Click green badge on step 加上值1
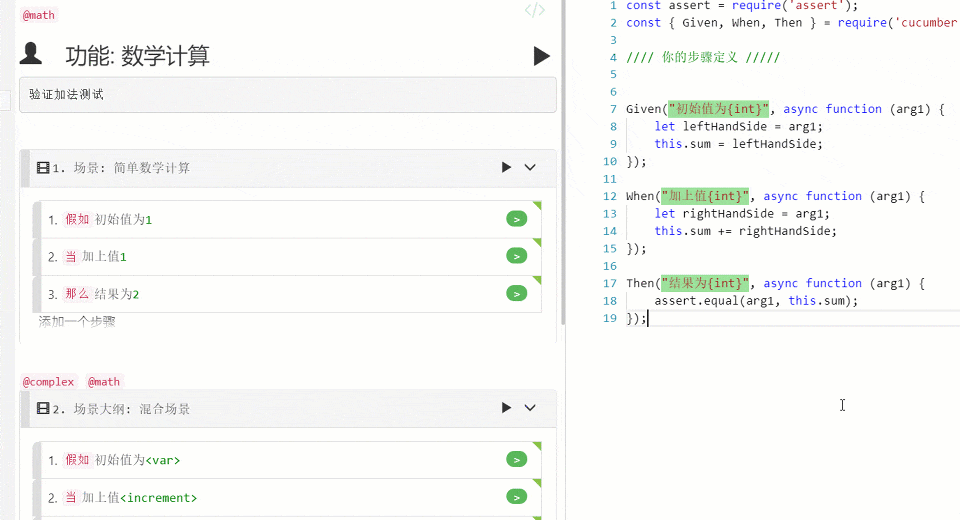This screenshot has height=520, width=960. pyautogui.click(x=516, y=256)
